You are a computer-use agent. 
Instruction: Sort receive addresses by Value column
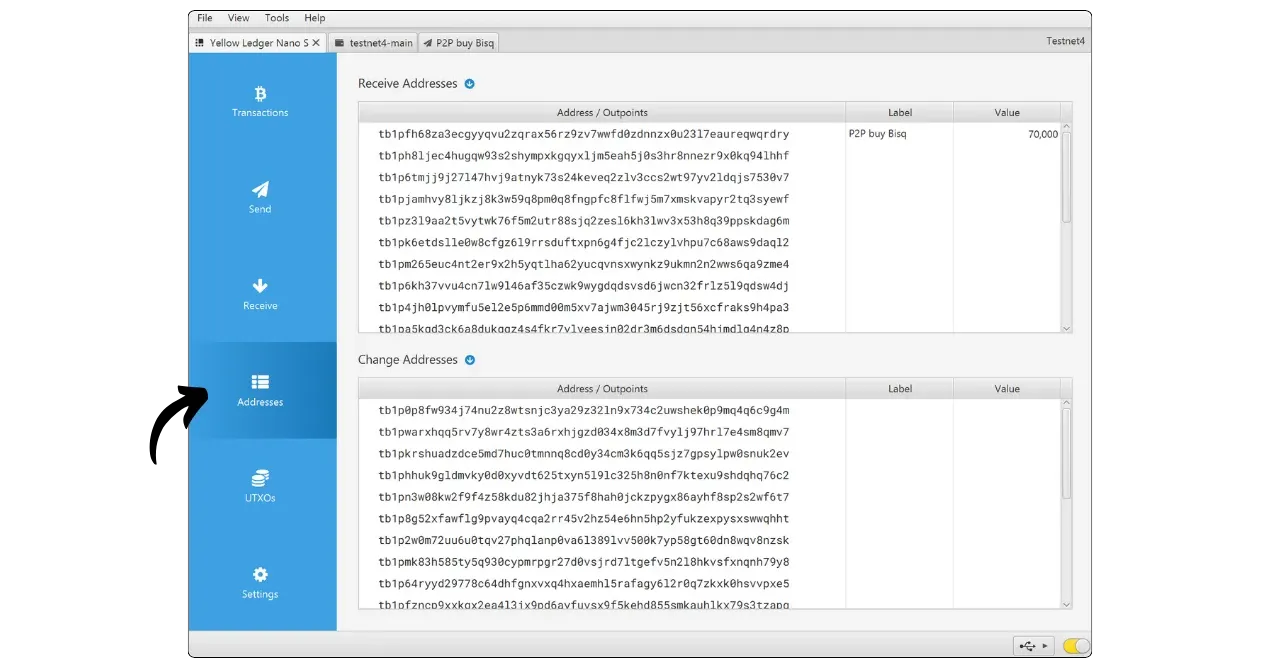pyautogui.click(x=1007, y=113)
